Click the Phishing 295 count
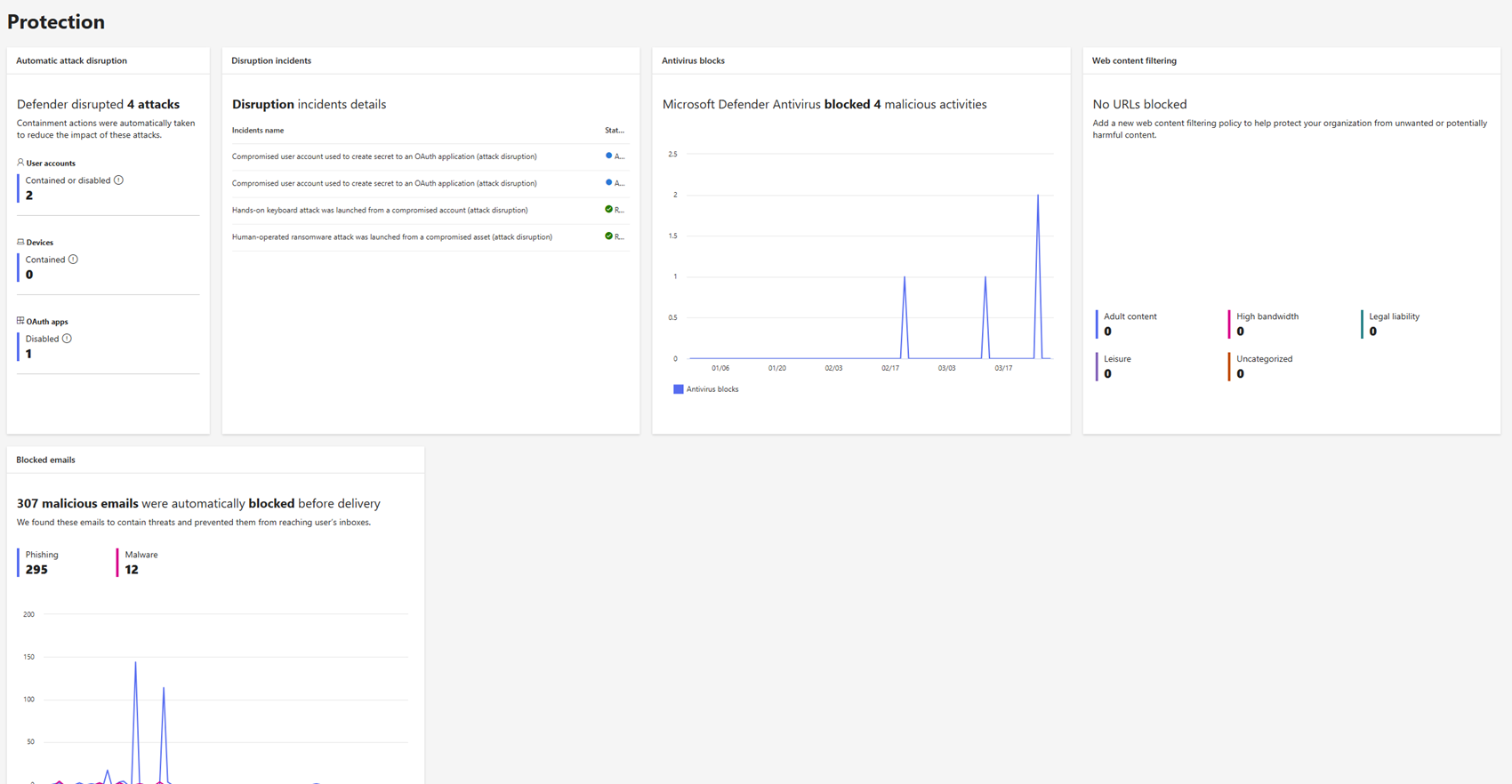Screen dimensions: 1512x784 (x=36, y=570)
